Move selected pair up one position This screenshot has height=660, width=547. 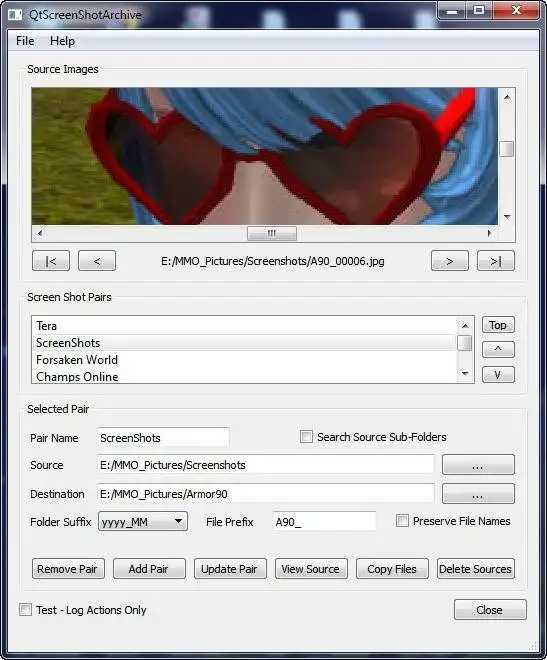(x=498, y=349)
